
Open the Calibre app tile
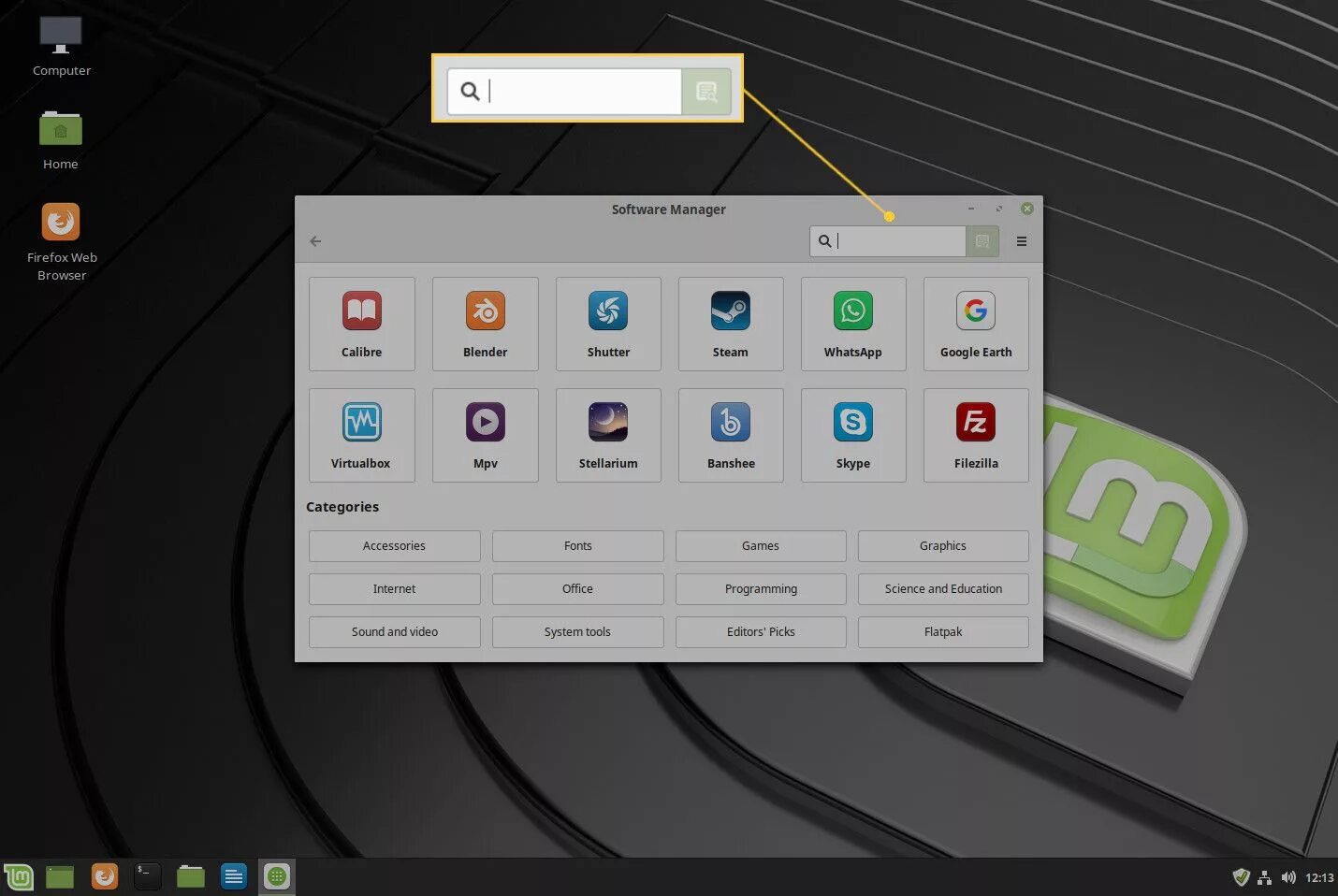pos(362,324)
